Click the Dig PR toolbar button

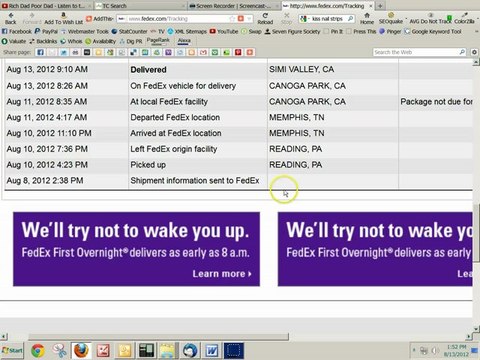point(131,41)
